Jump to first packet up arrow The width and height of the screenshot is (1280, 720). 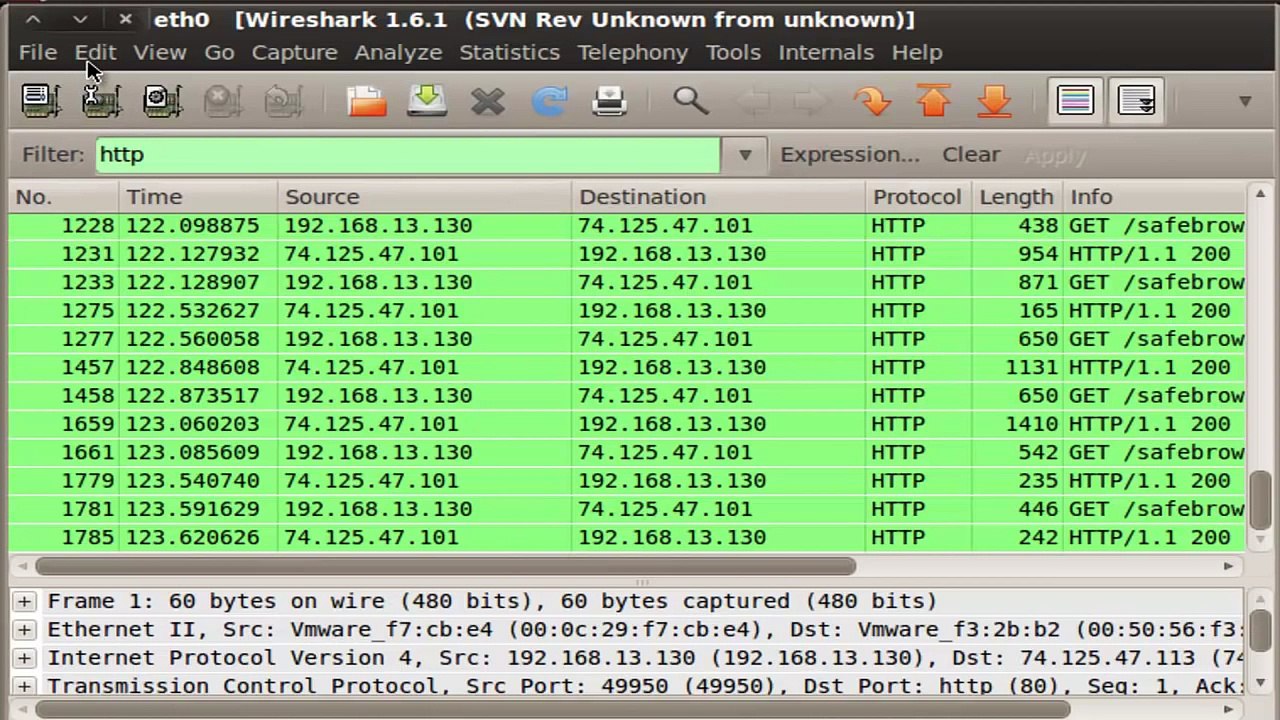[934, 100]
